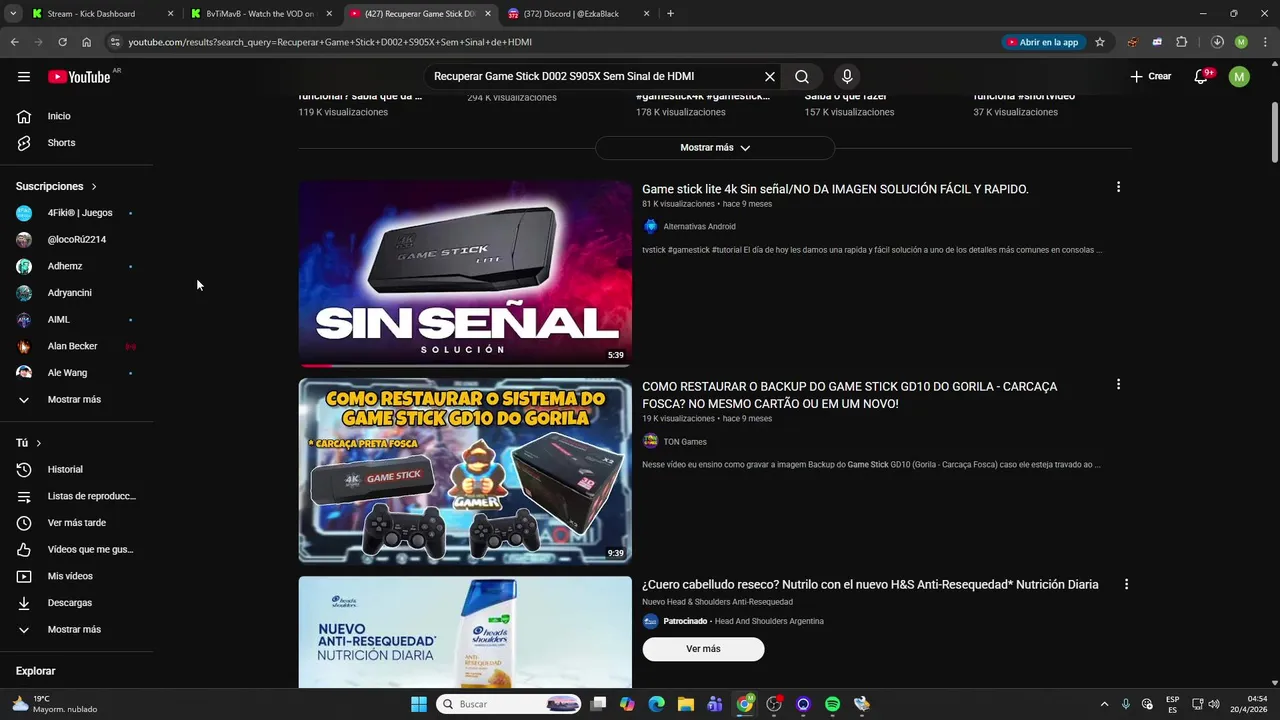Image resolution: width=1280 pixels, height=720 pixels.
Task: Open Spotify from the taskbar
Action: (x=832, y=704)
